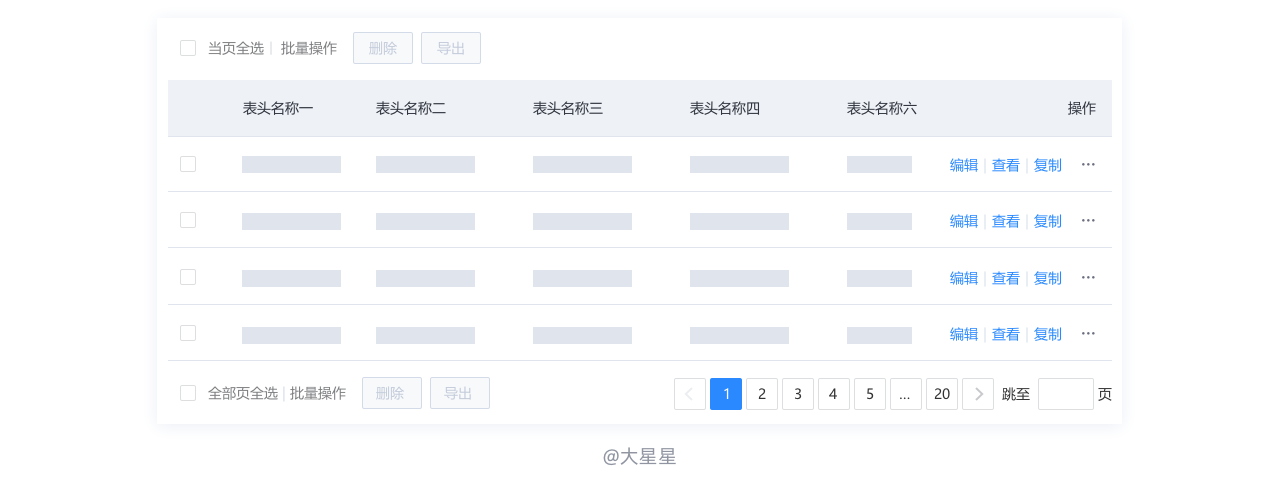The image size is (1280, 501).
Task: Focus the 跳至 page number input
Action: click(1066, 394)
